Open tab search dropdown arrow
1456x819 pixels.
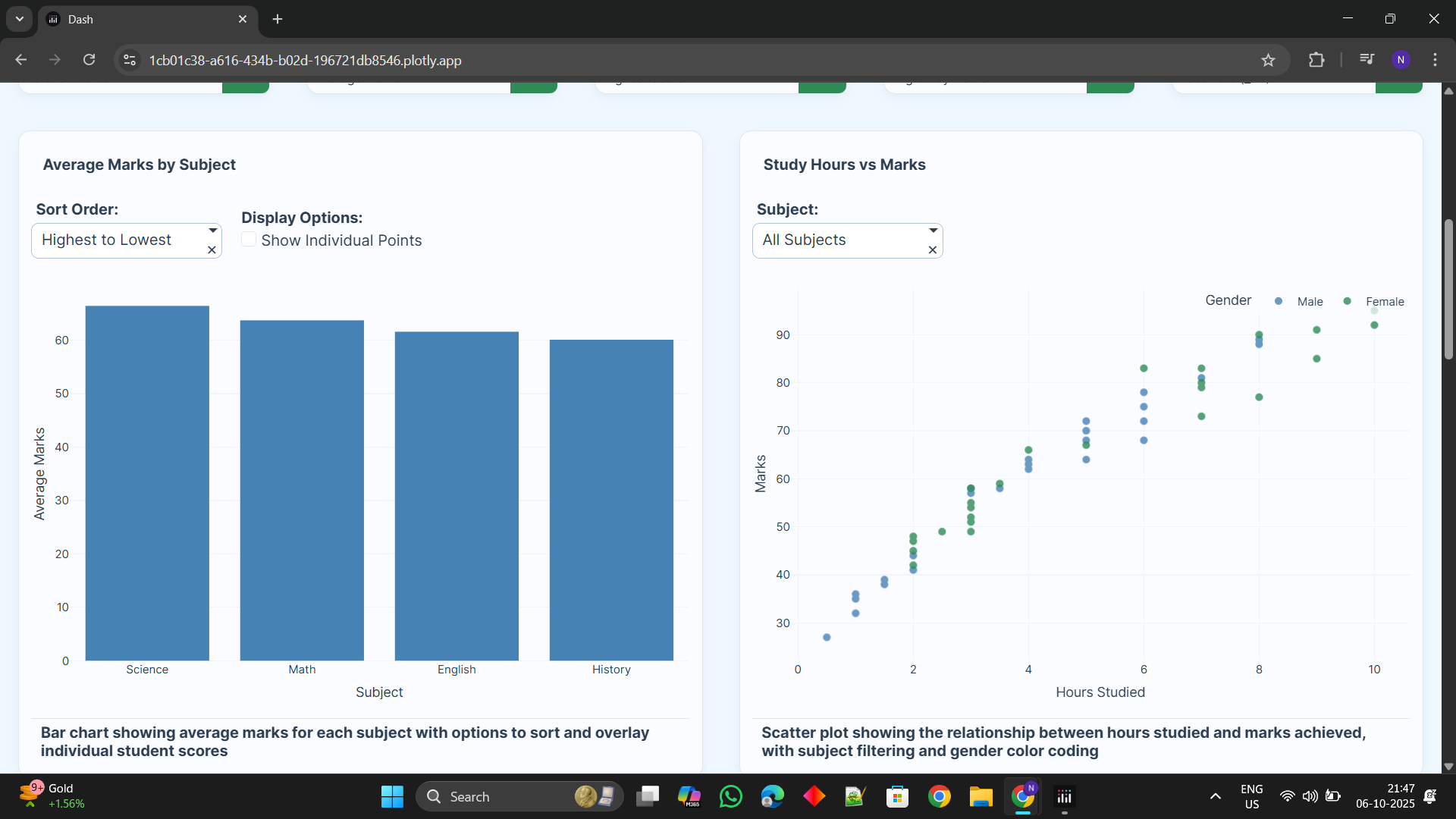(x=20, y=19)
